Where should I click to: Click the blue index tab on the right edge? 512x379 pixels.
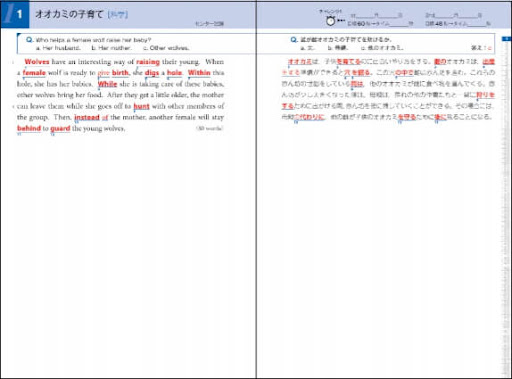coord(506,39)
